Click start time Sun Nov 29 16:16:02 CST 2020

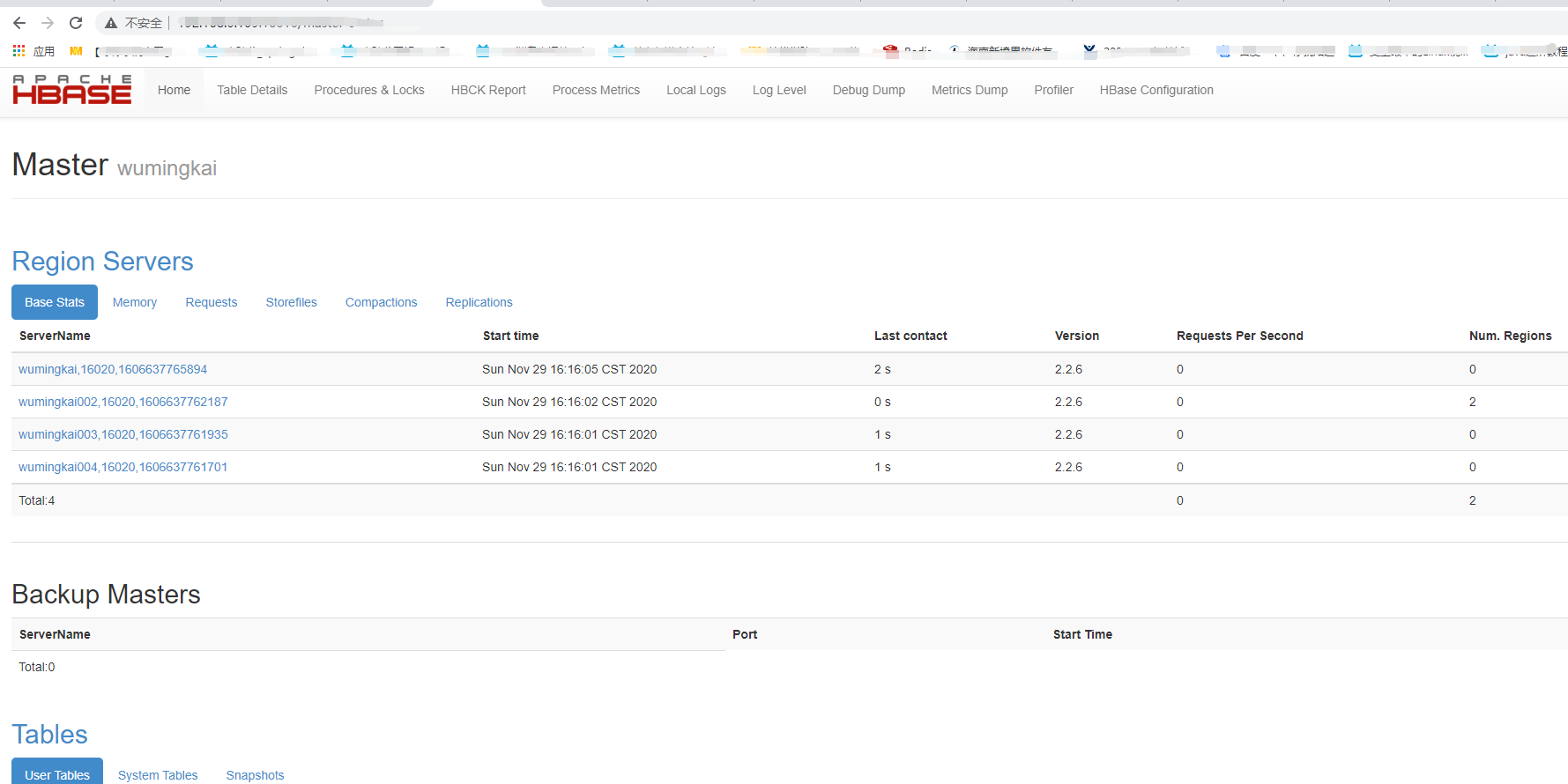(x=569, y=402)
